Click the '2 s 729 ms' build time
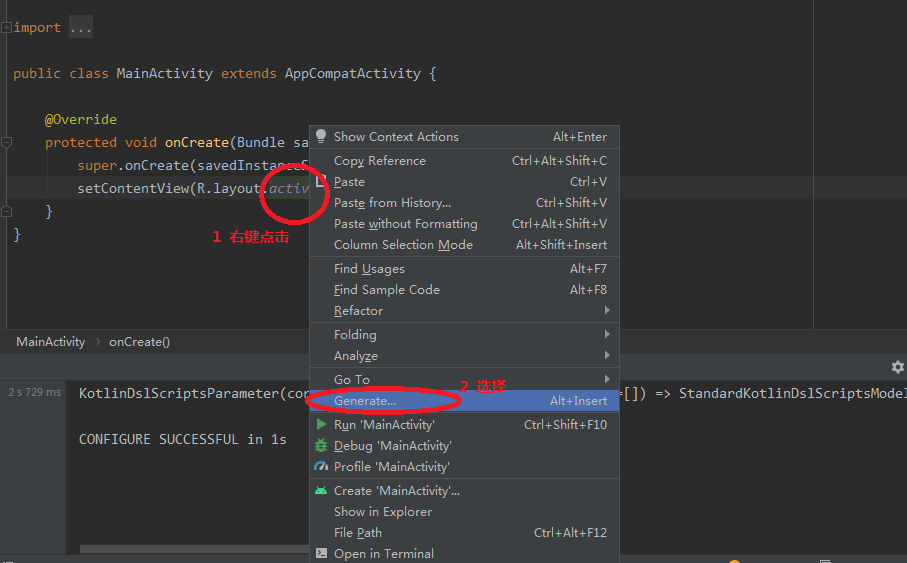Image resolution: width=907 pixels, height=563 pixels. click(x=34, y=392)
